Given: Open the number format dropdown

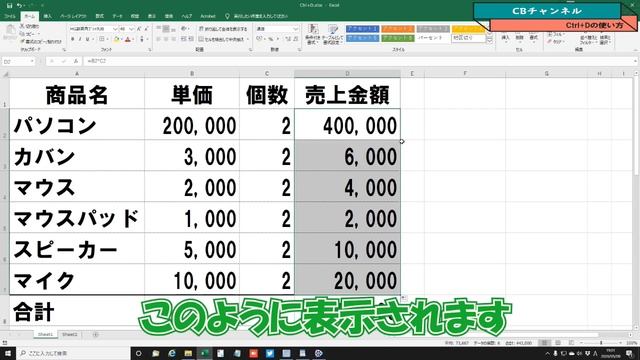Looking at the screenshot, I should click(295, 29).
